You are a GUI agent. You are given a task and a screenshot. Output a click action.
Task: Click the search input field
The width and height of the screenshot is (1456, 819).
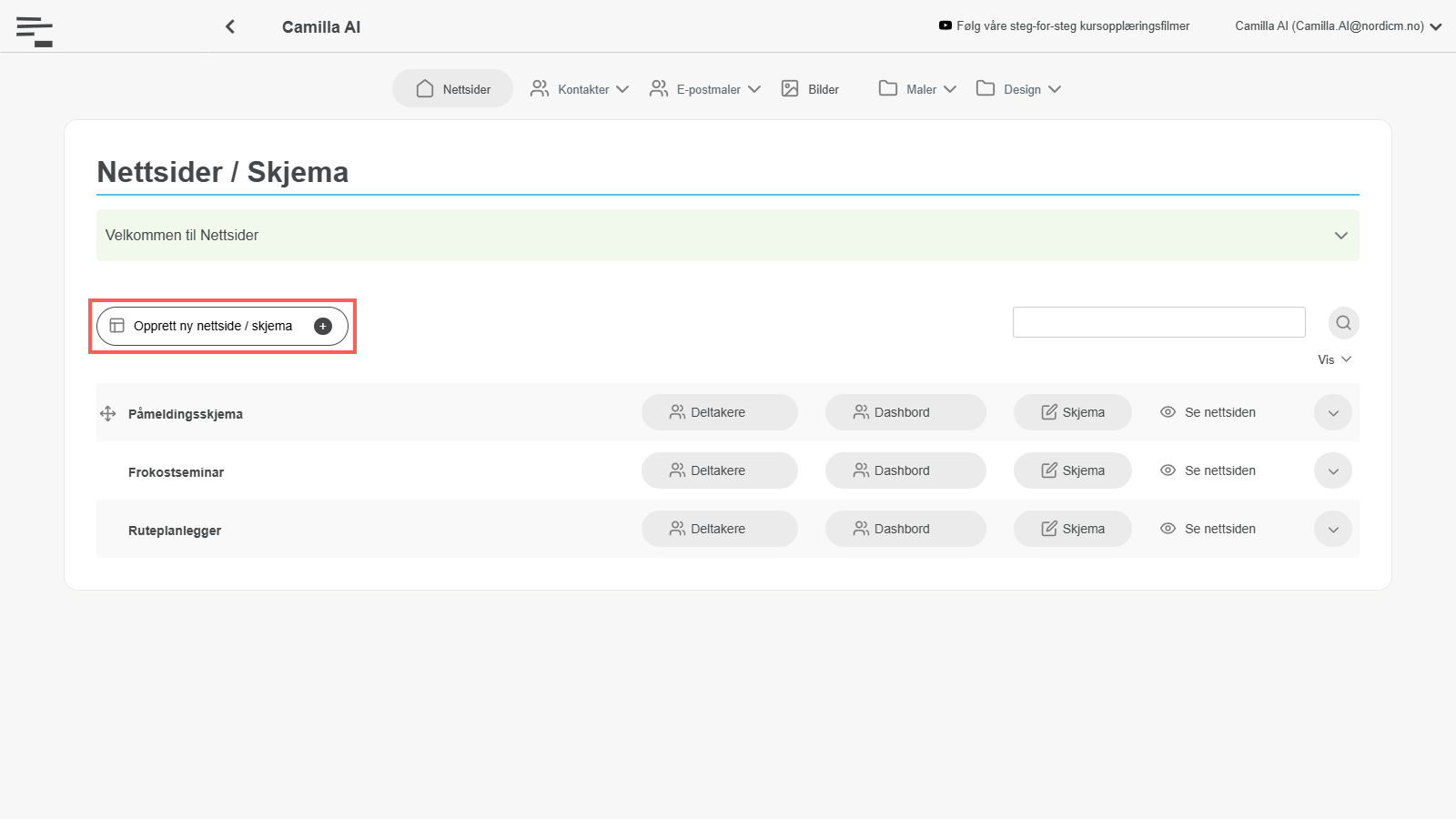tap(1159, 322)
